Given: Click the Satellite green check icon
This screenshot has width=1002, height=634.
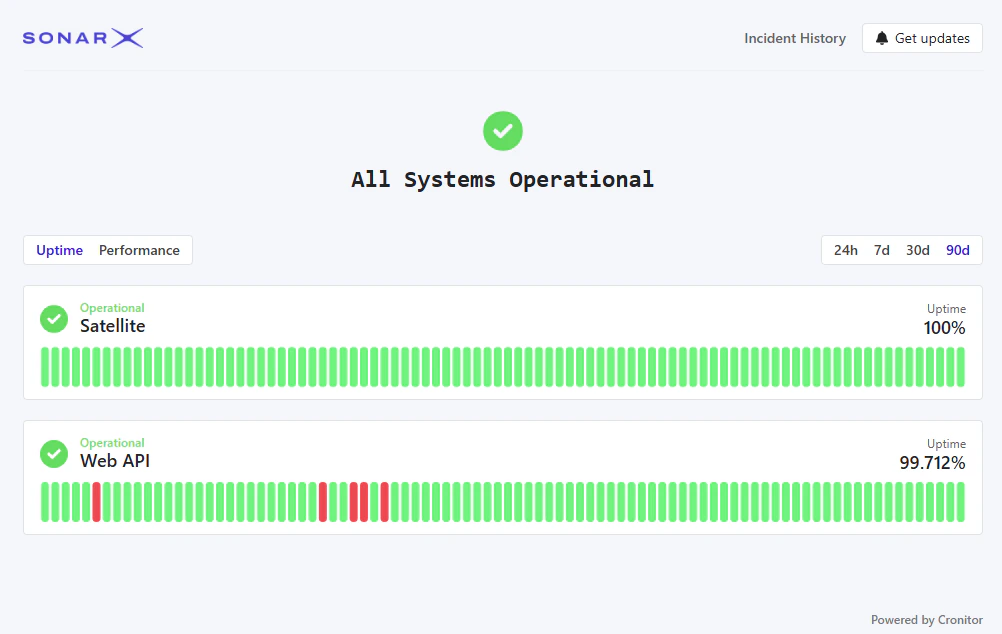Looking at the screenshot, I should (x=54, y=319).
